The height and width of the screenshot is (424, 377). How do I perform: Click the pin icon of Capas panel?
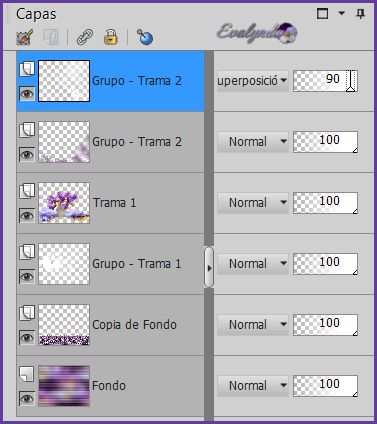point(361,14)
